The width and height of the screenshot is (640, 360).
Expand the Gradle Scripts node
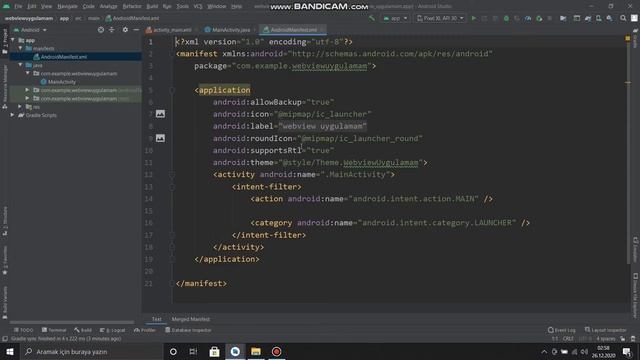coord(13,115)
